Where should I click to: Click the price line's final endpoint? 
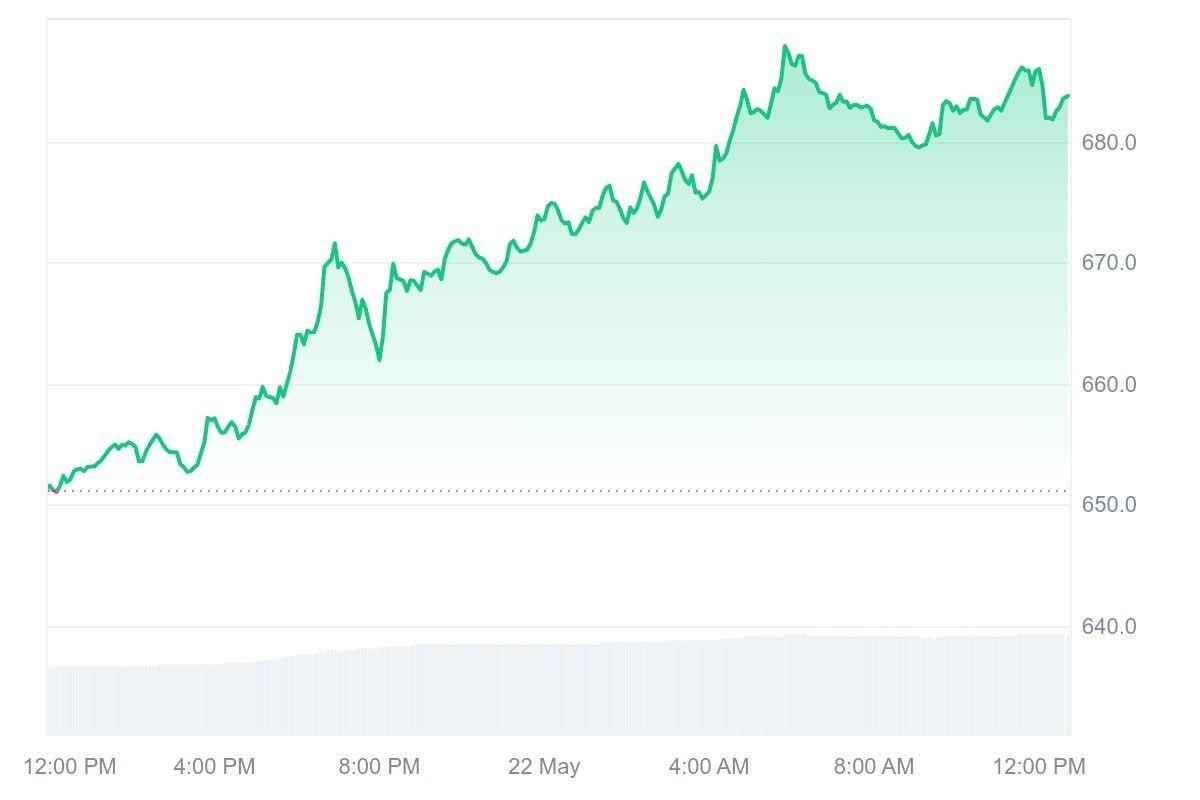coord(1068,96)
